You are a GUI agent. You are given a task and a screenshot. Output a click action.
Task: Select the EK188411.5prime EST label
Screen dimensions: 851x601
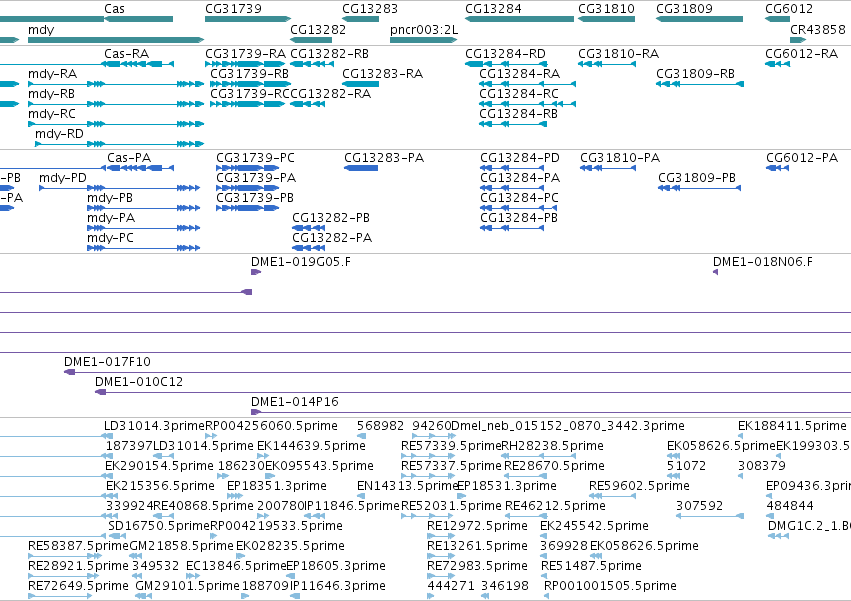click(x=792, y=426)
